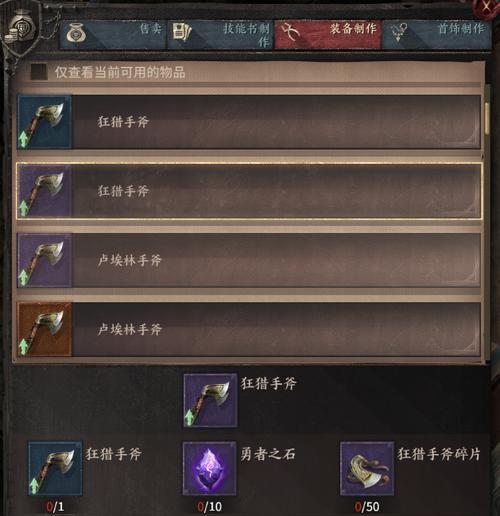Click the recipe list scrollbar handle

click(x=487, y=118)
